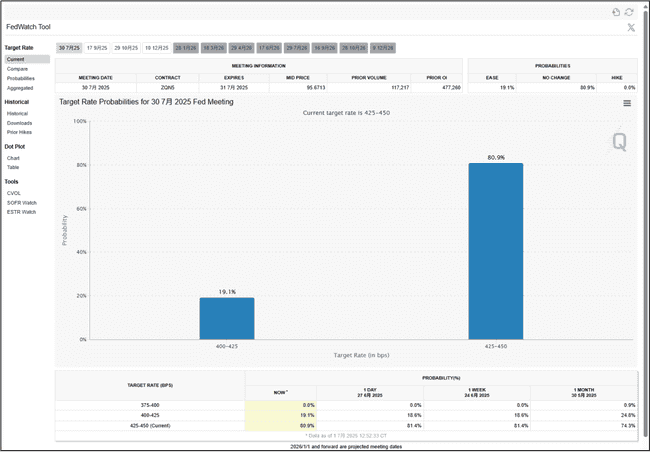Select the 10 12月25 meeting tab
Screen dimensions: 650x452
tap(157, 48)
